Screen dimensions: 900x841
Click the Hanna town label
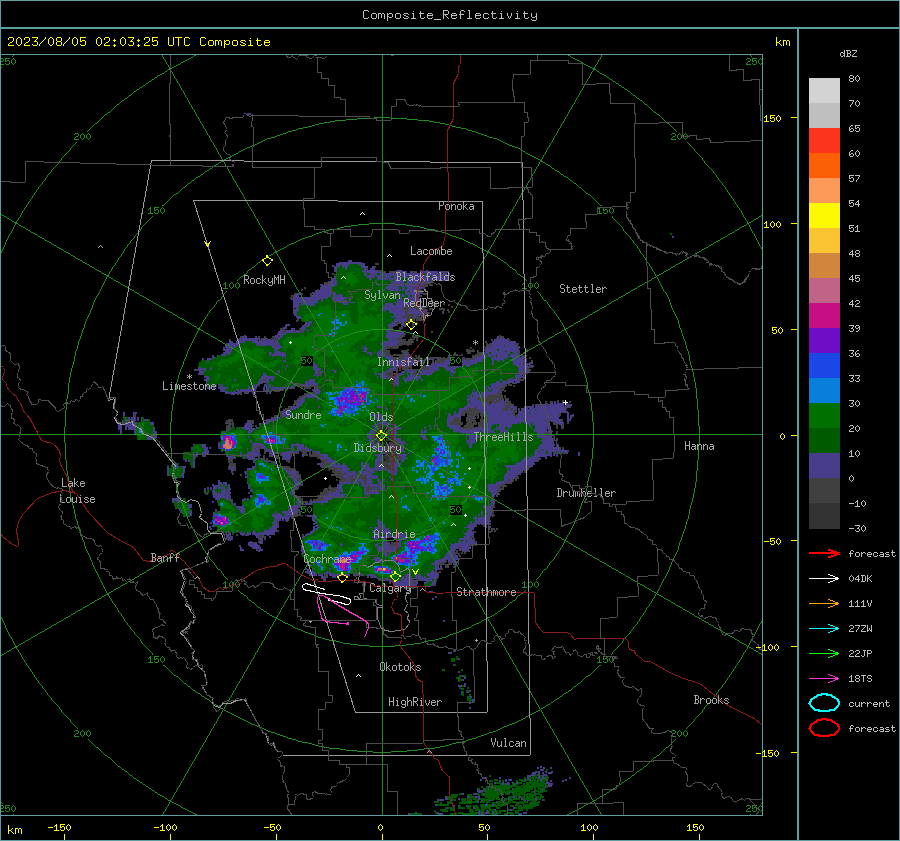pos(699,446)
